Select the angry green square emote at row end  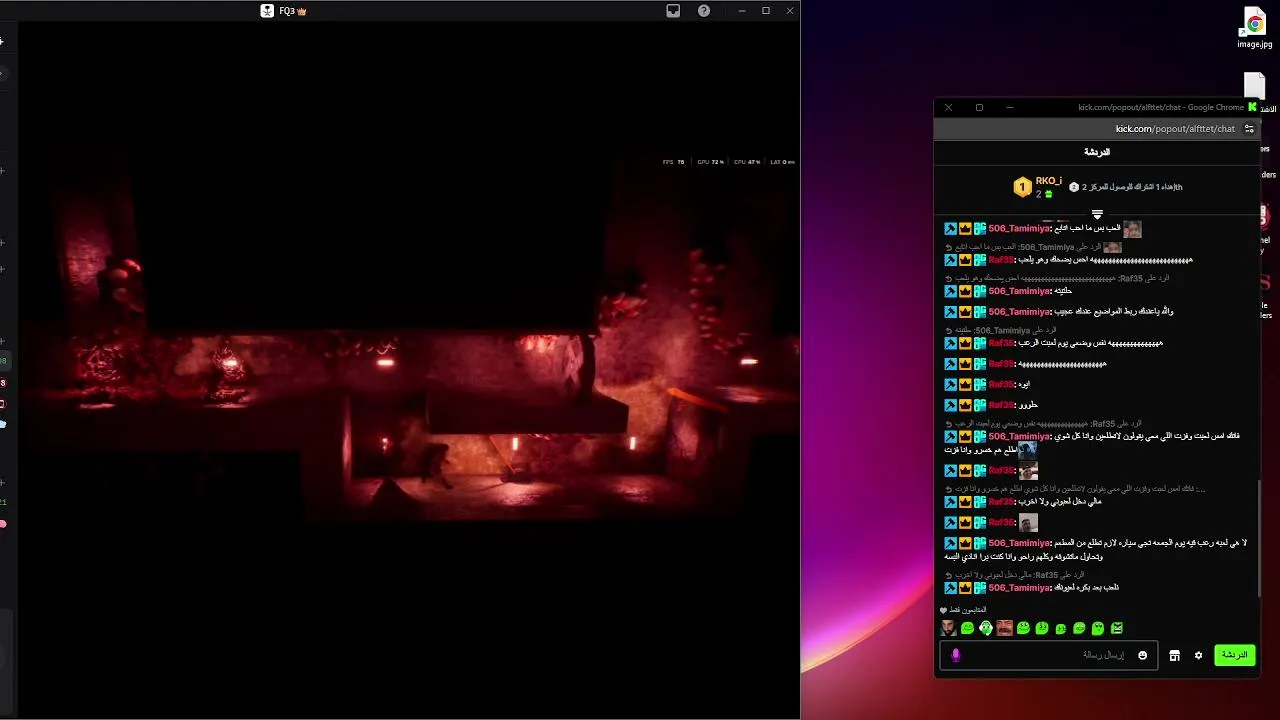(1117, 628)
